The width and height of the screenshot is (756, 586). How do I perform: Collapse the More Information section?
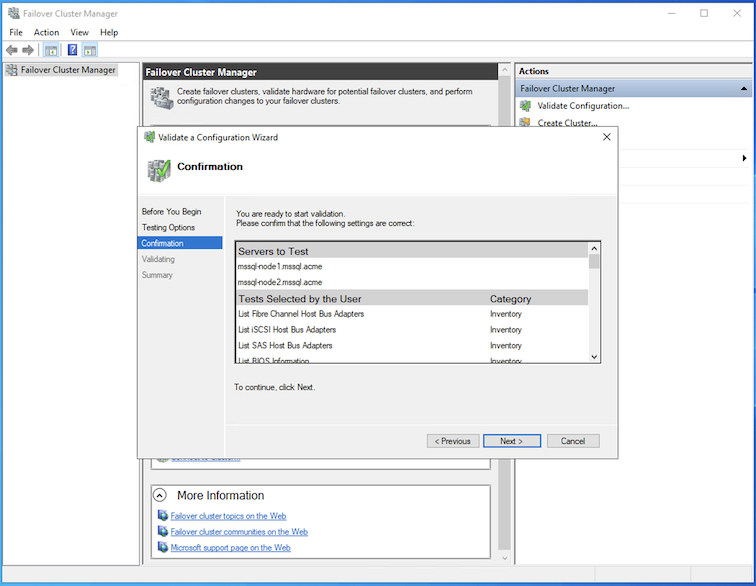(160, 495)
